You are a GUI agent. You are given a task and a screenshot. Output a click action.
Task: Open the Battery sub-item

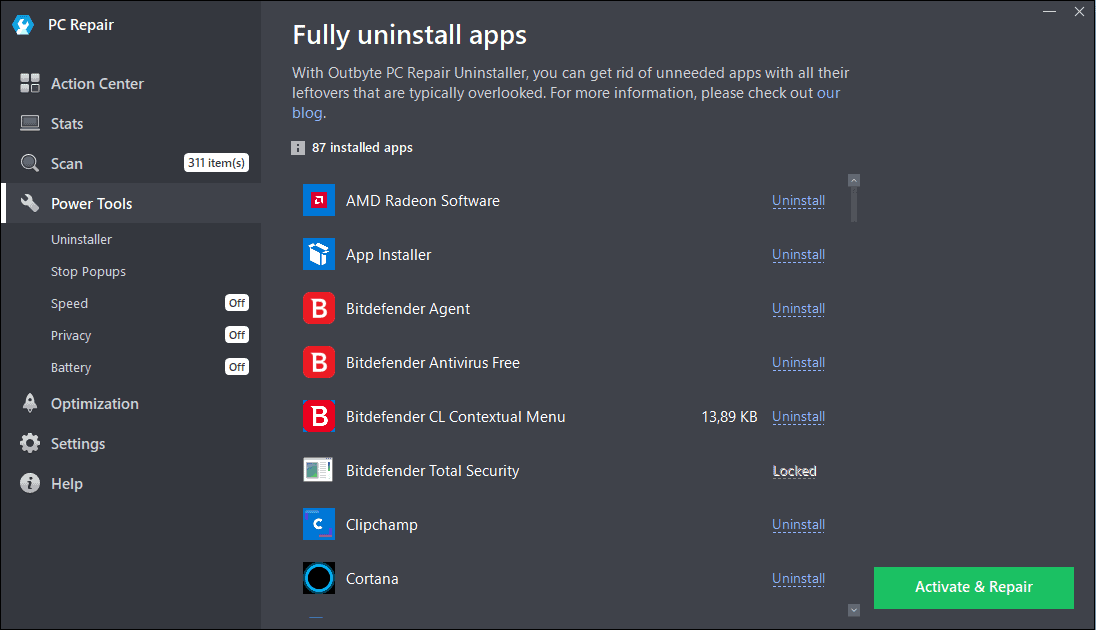[71, 368]
